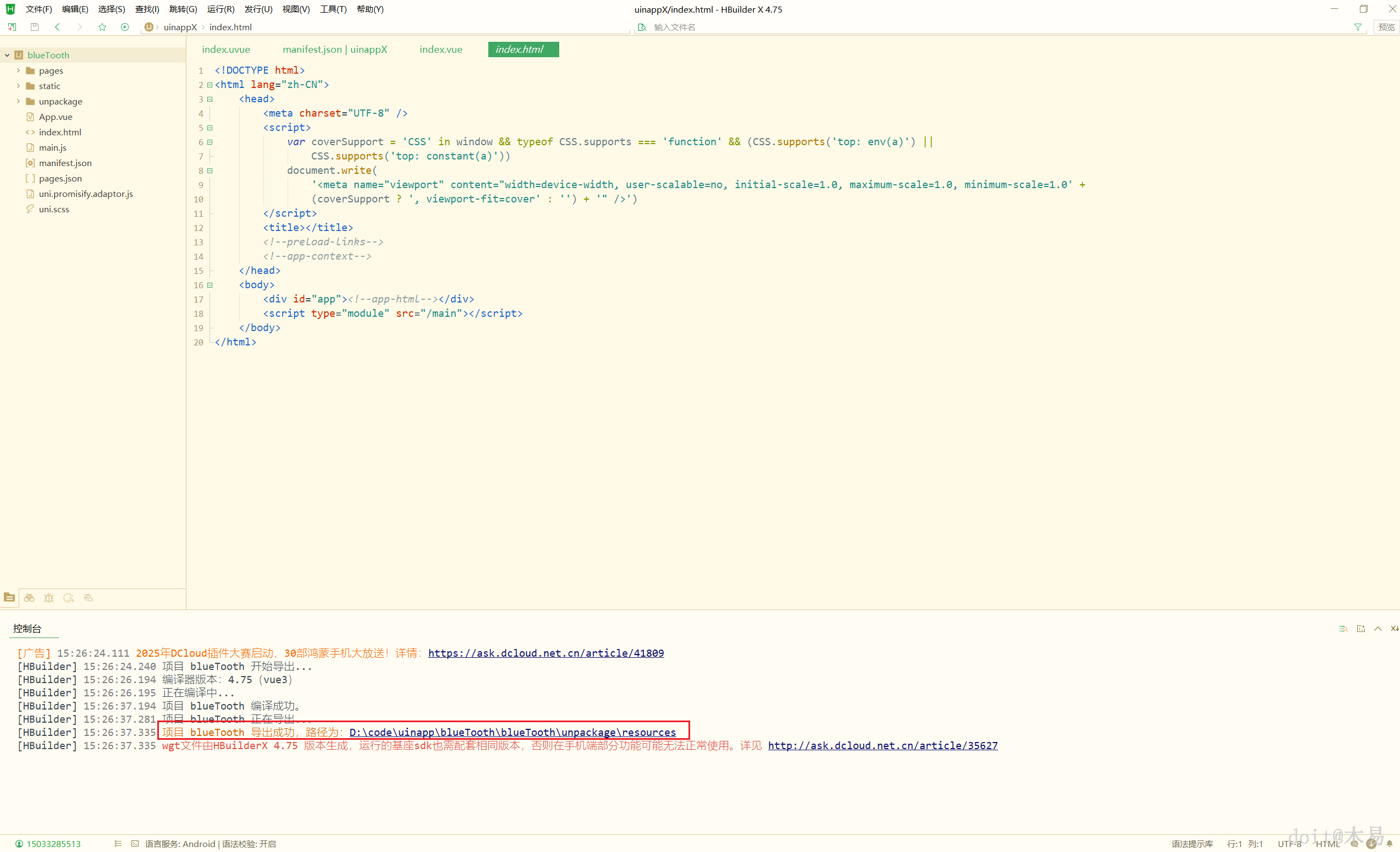Screen dimensions: 1400x852
Task: Click the run play icon in toolbar
Action: point(125,27)
